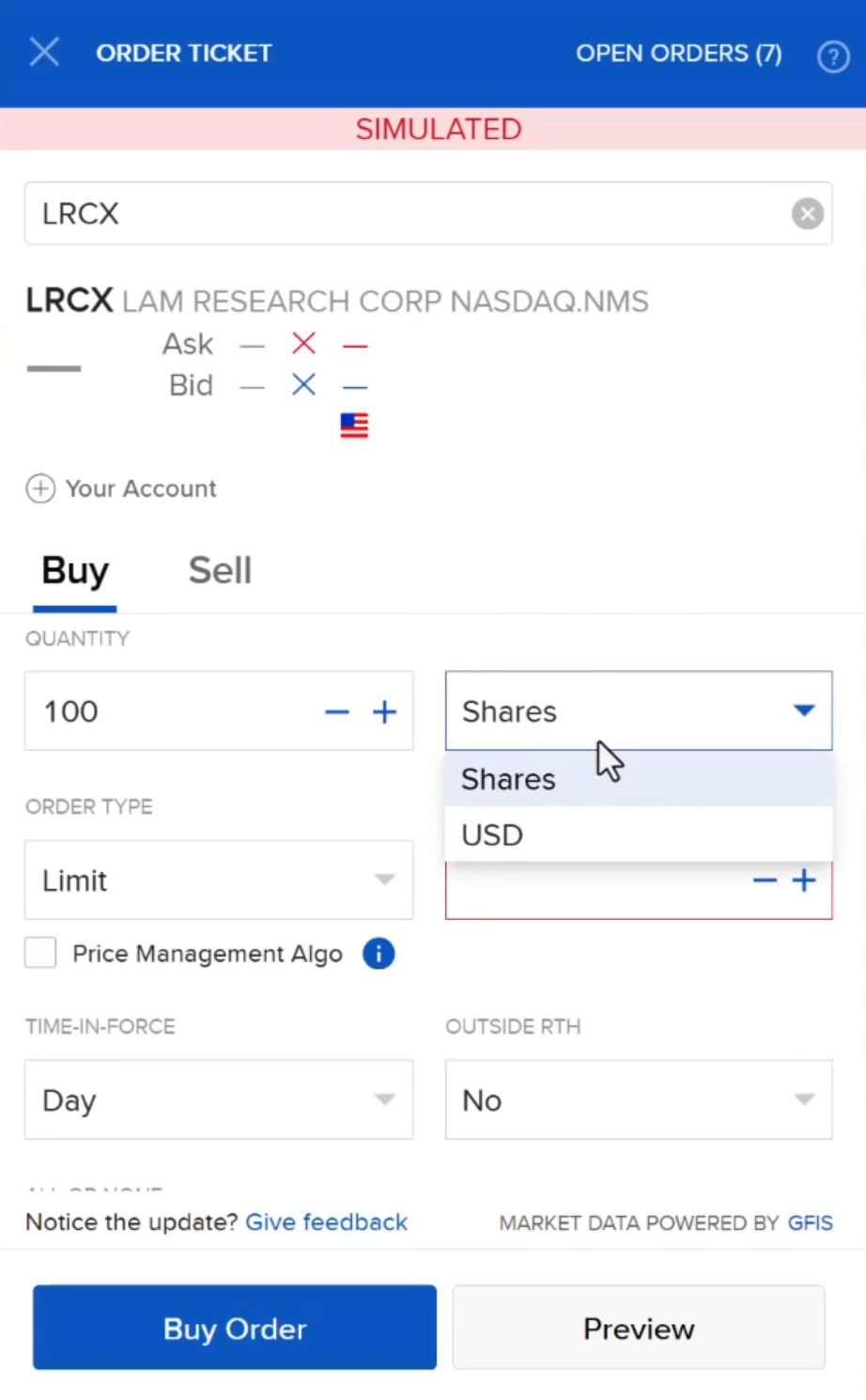Expand Your Account with the plus icon

(40, 489)
